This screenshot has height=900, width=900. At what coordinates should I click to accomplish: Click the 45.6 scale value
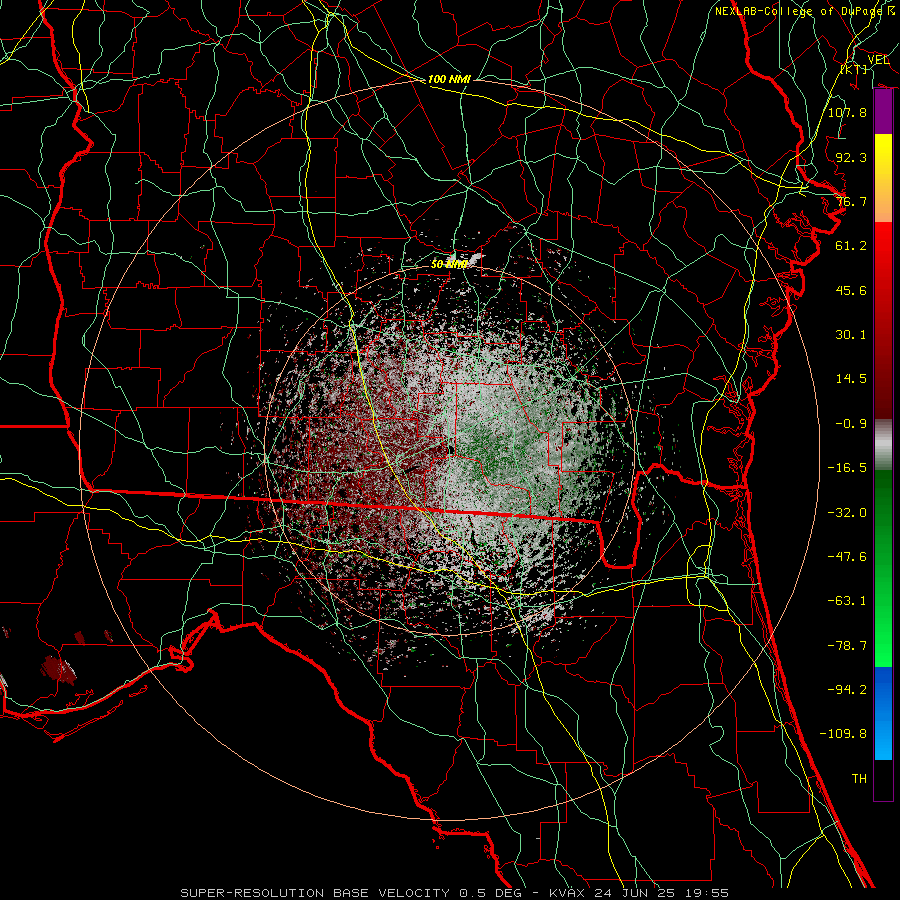851,290
